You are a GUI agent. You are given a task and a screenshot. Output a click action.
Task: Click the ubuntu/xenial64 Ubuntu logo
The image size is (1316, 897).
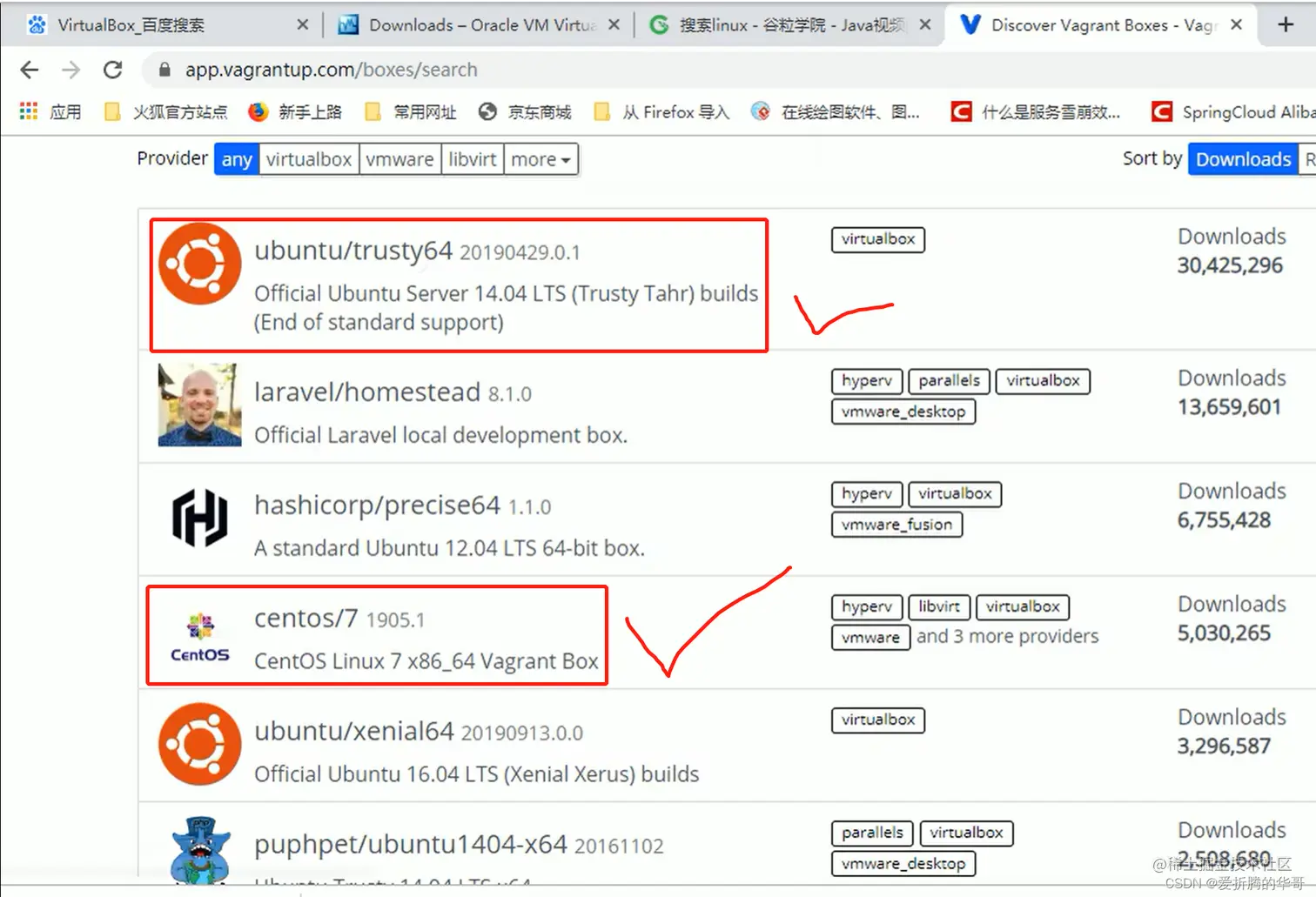coord(199,744)
